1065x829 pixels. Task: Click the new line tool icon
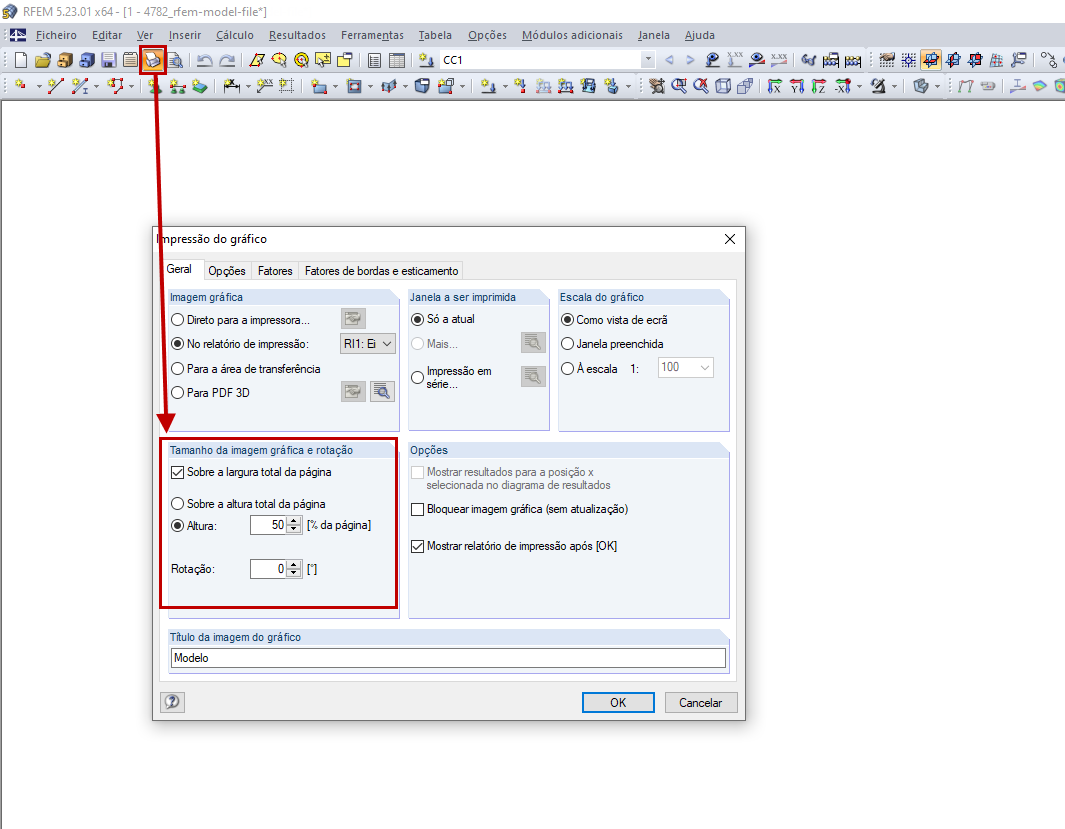[x=55, y=86]
